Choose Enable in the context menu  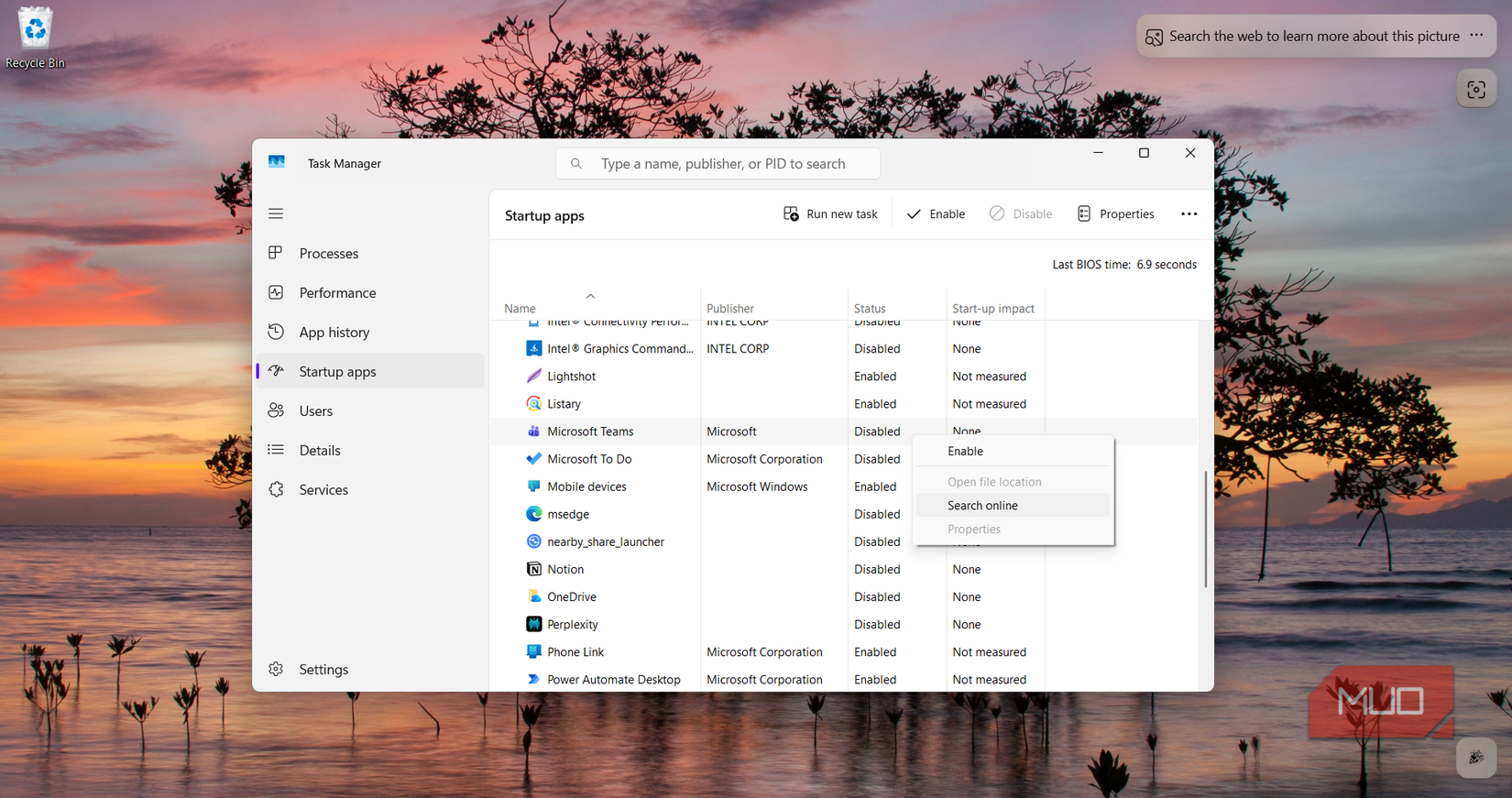coord(1013,451)
